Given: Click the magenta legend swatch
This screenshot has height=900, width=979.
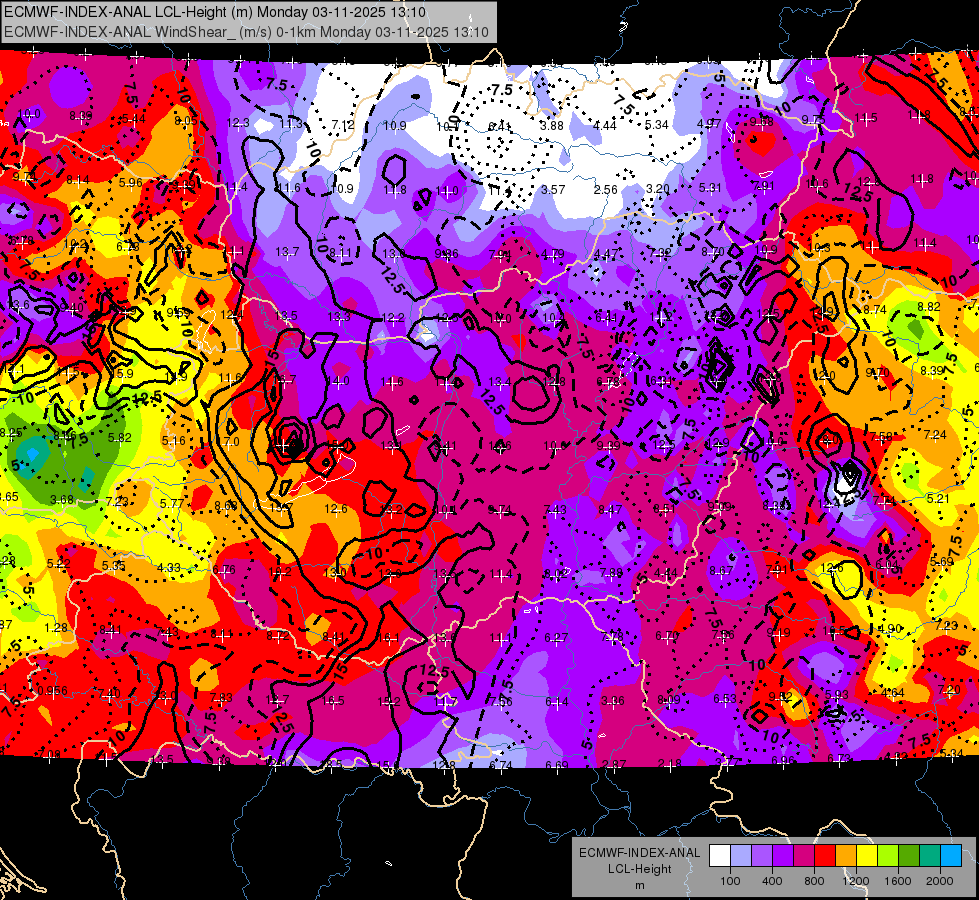Looking at the screenshot, I should tap(804, 856).
